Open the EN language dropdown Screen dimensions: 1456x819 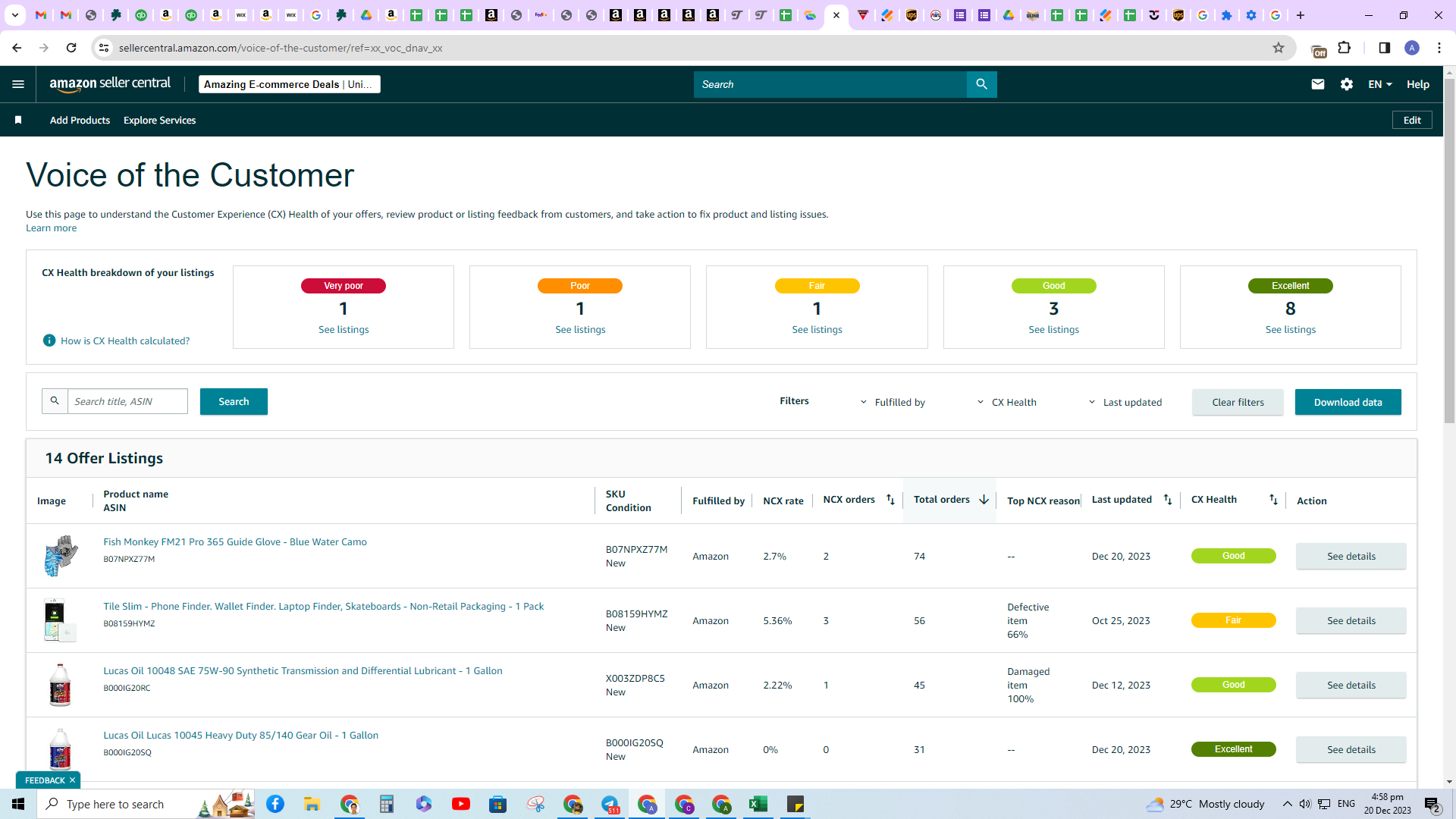[1380, 84]
